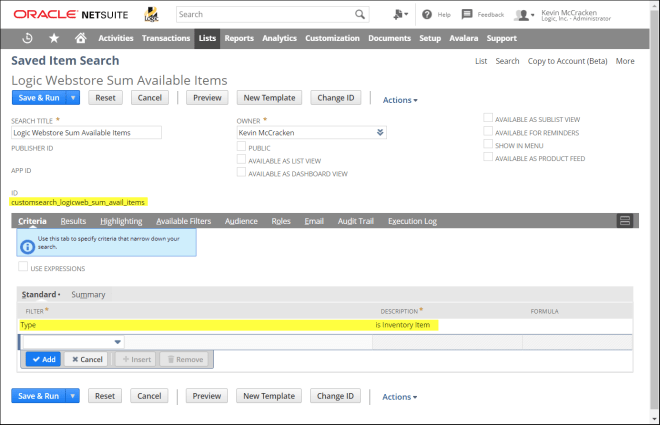660x425 pixels.
Task: Open the Create New person-plus icon
Action: point(400,14)
